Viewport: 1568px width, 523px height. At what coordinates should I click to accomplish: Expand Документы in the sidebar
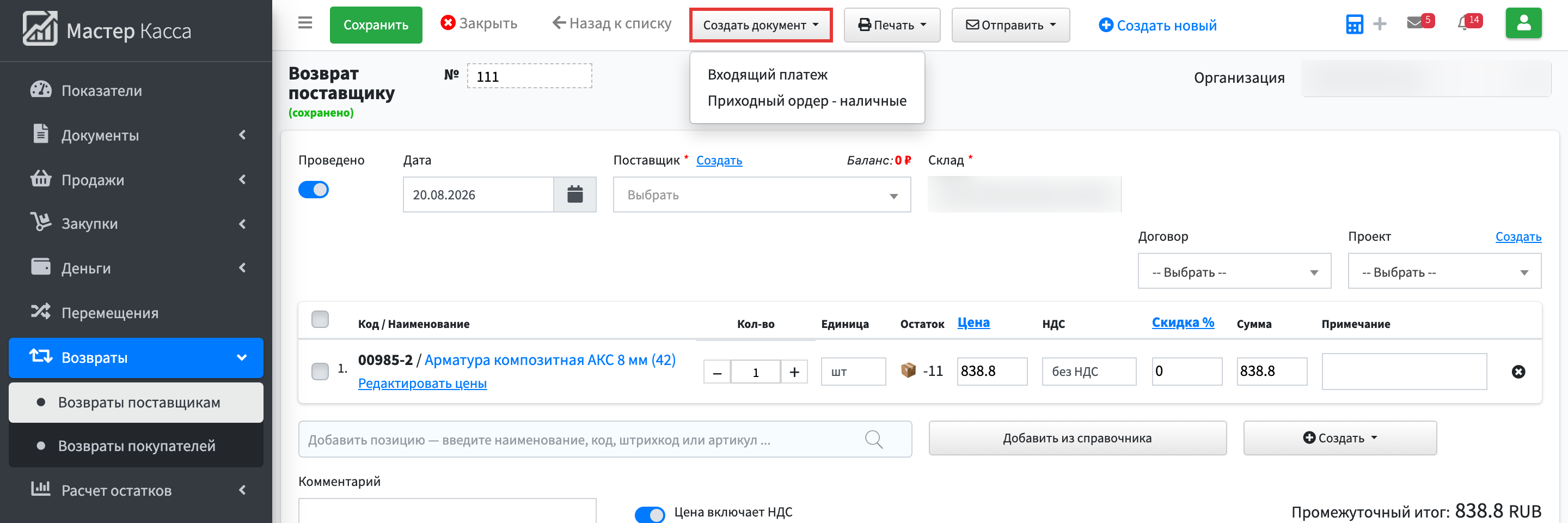136,135
